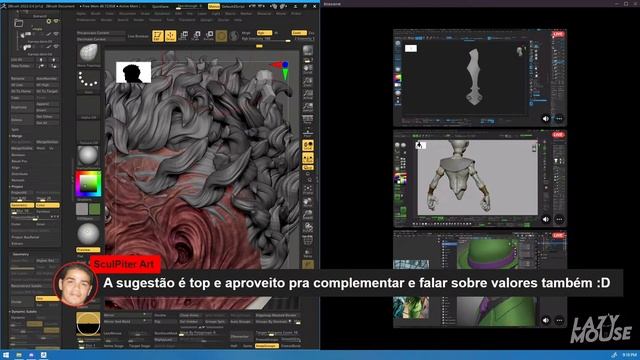This screenshot has height=360, width=640.
Task: Open the Preferences menu
Action: 86,20
